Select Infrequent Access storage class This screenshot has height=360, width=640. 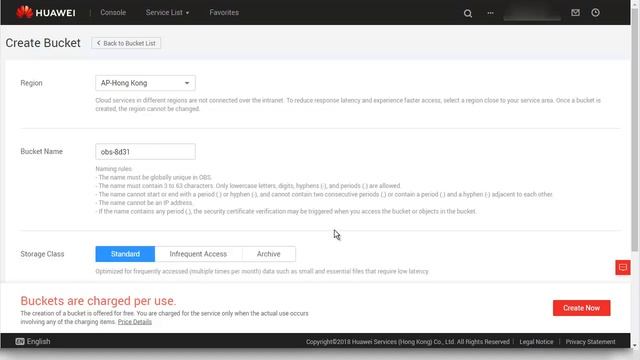(x=198, y=254)
